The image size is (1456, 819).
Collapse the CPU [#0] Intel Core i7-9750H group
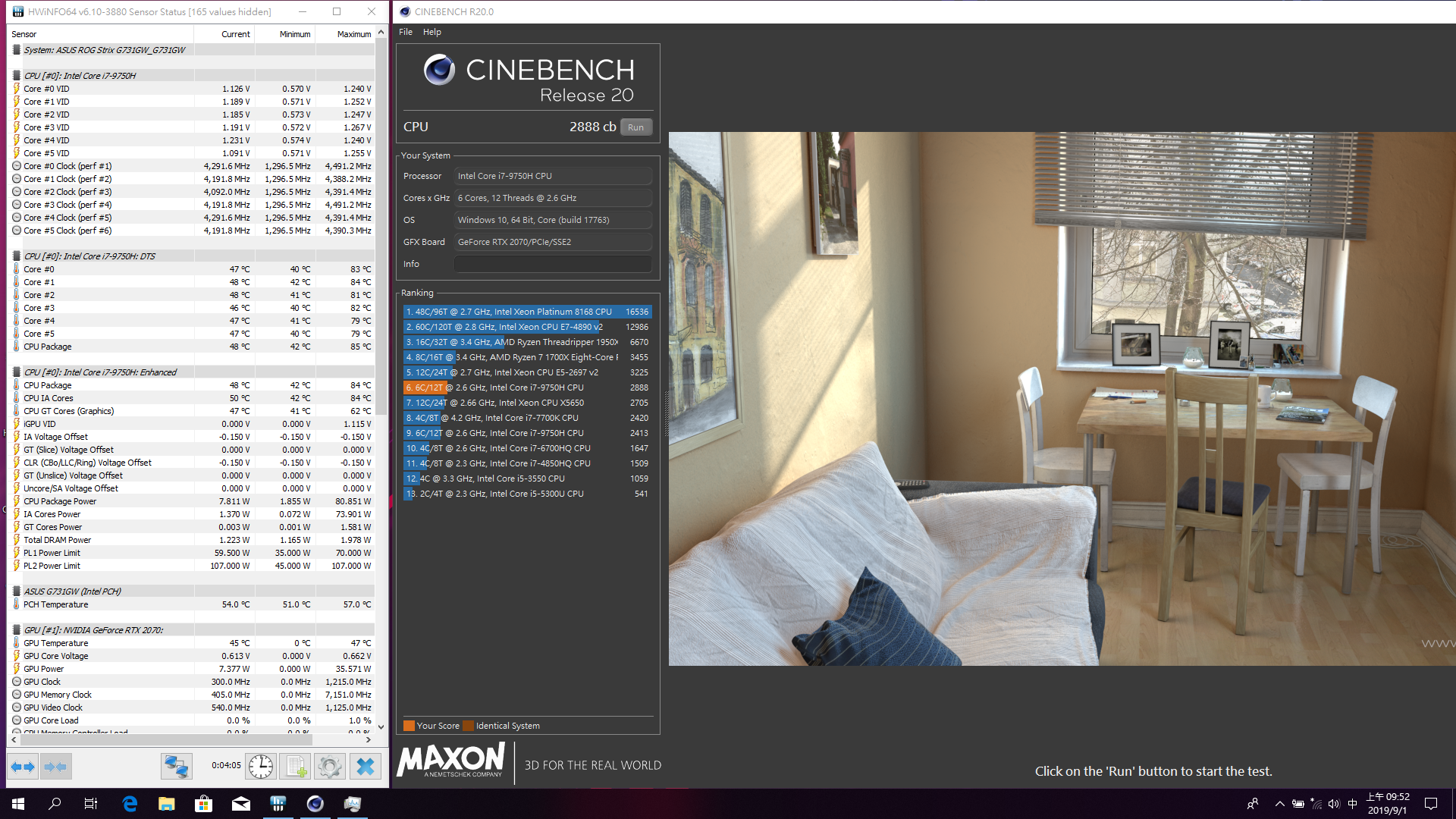pos(16,76)
